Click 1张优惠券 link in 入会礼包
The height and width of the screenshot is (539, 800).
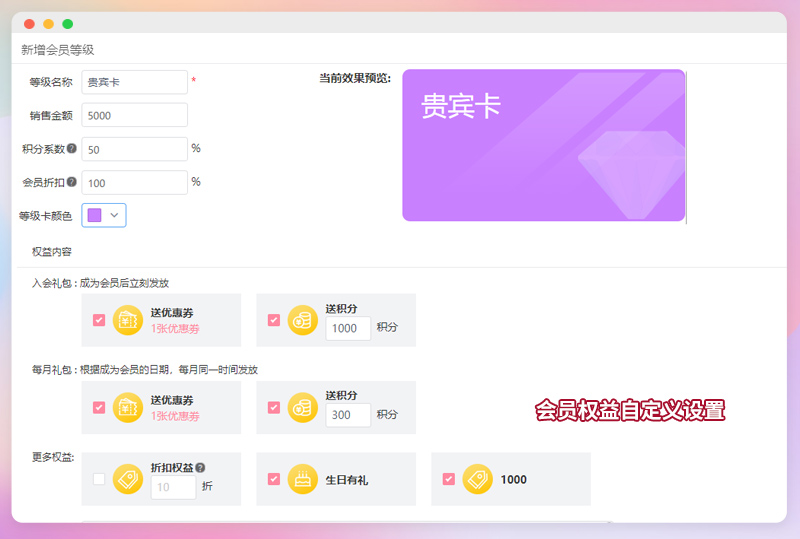pyautogui.click(x=175, y=329)
